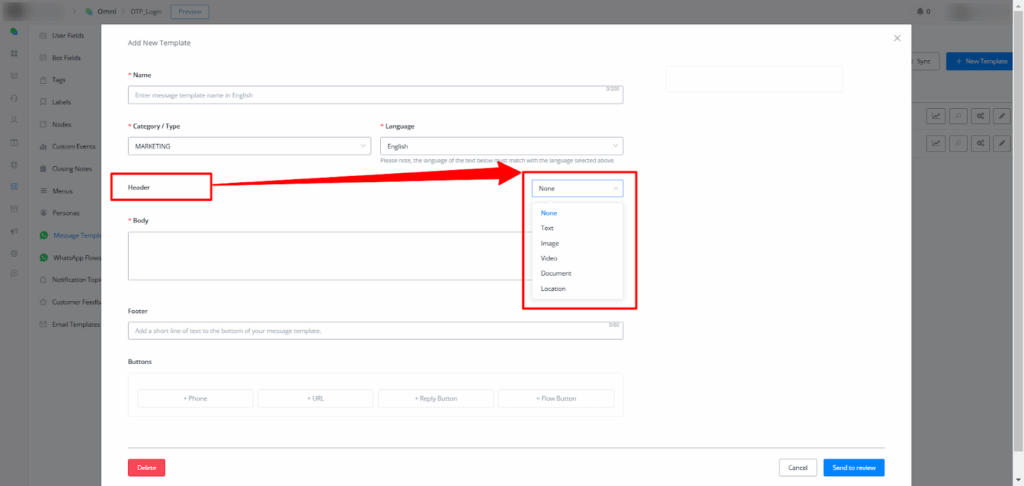The height and width of the screenshot is (486, 1024).
Task: Choose Document in the header type list
Action: 555,273
